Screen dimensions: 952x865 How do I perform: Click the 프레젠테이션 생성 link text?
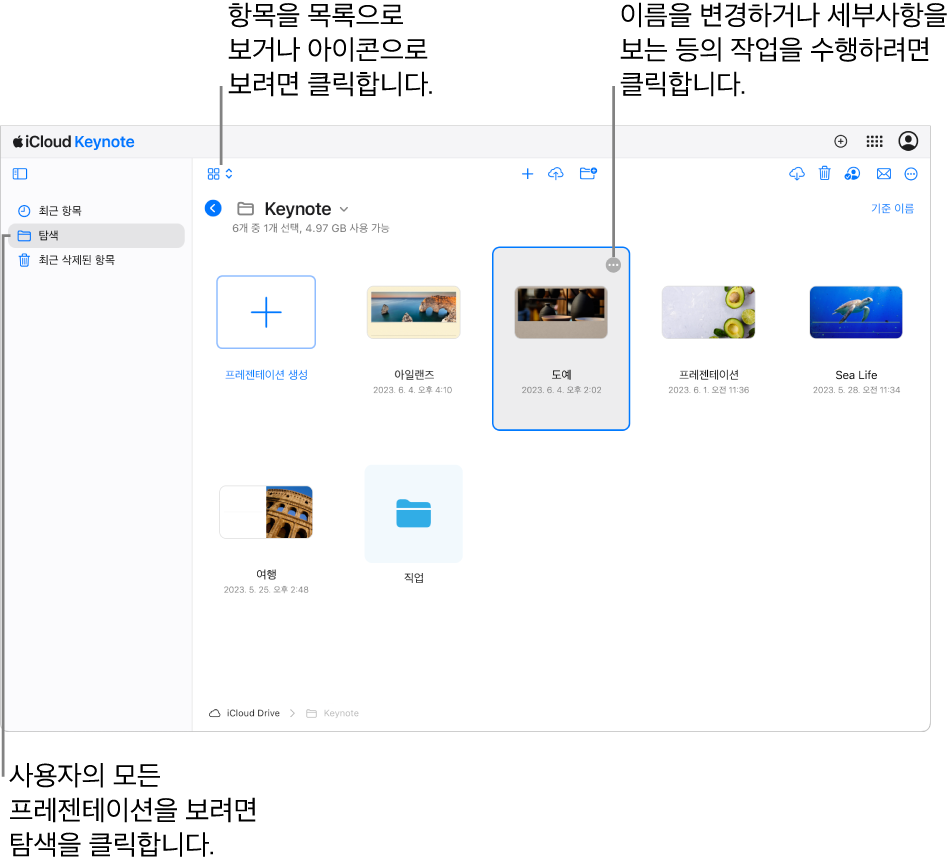click(x=266, y=375)
